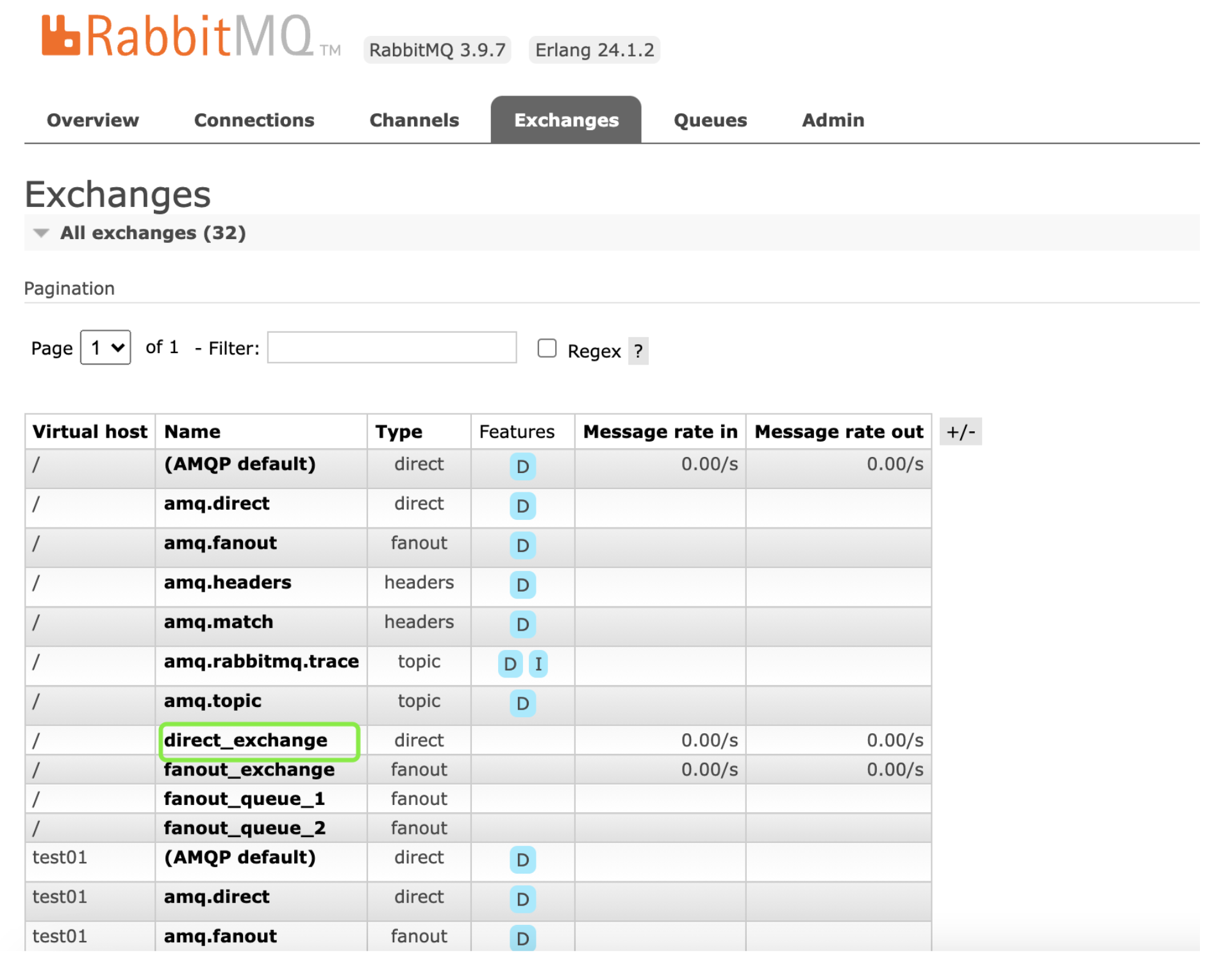Click the Filter text input field

pyautogui.click(x=392, y=348)
